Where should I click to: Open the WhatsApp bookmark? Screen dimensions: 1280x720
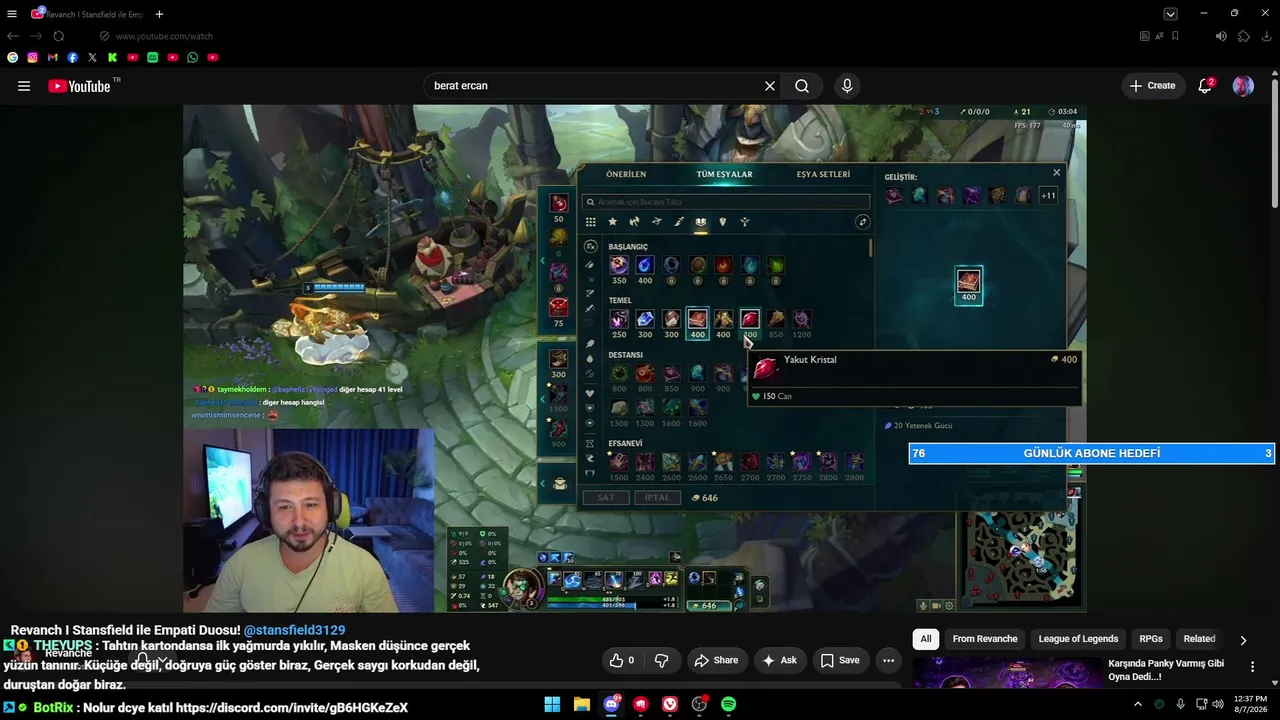coord(192,58)
